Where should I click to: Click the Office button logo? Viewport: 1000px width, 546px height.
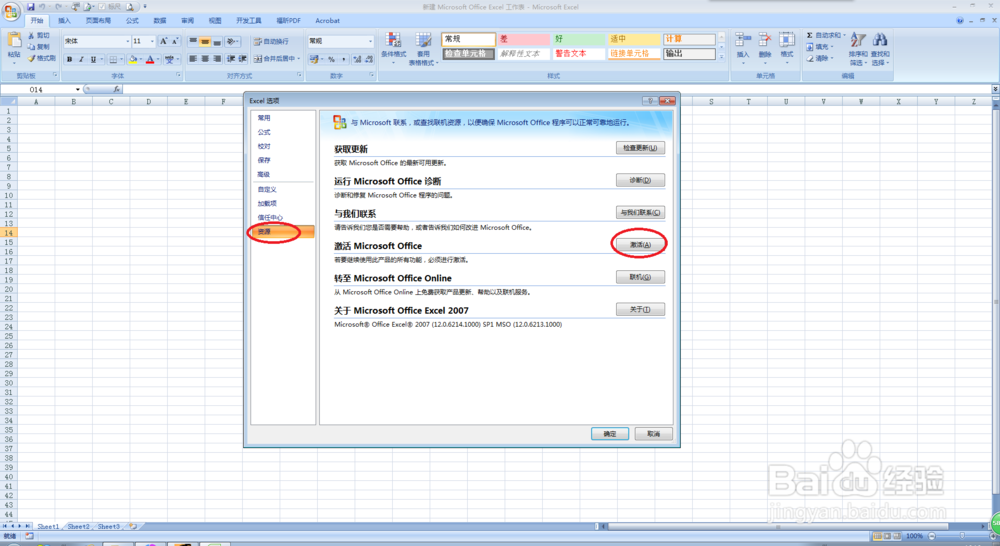11,12
